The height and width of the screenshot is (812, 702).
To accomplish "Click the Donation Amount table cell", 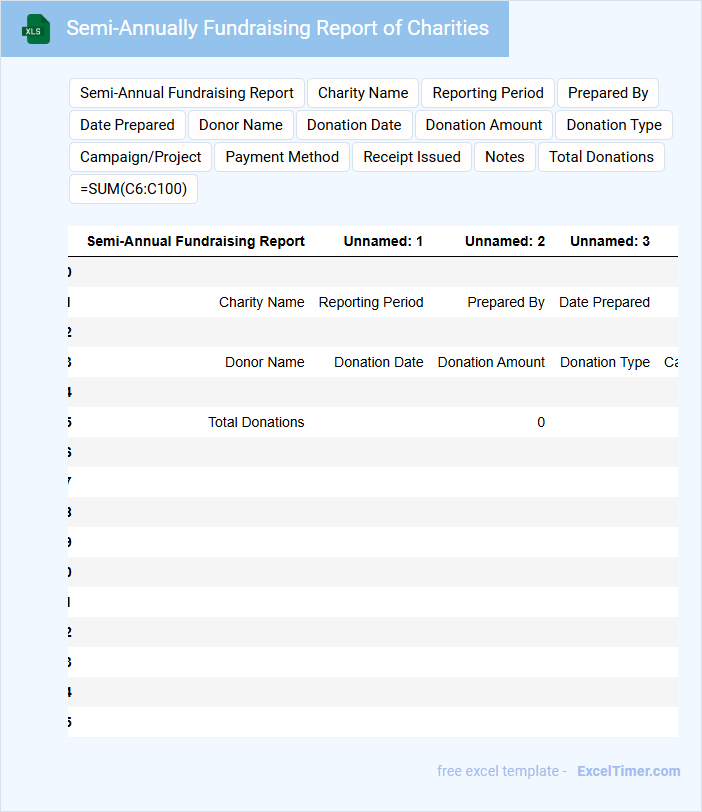I will pyautogui.click(x=491, y=362).
